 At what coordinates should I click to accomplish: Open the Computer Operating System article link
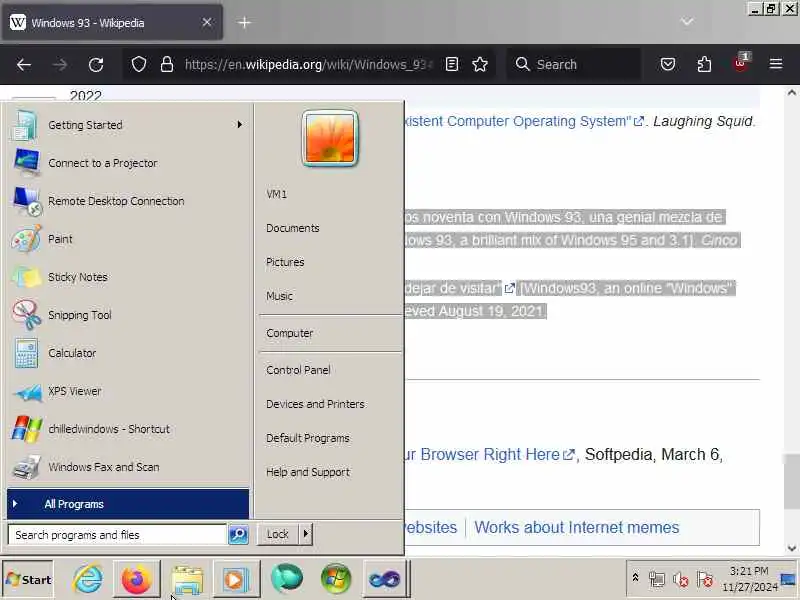click(x=524, y=121)
